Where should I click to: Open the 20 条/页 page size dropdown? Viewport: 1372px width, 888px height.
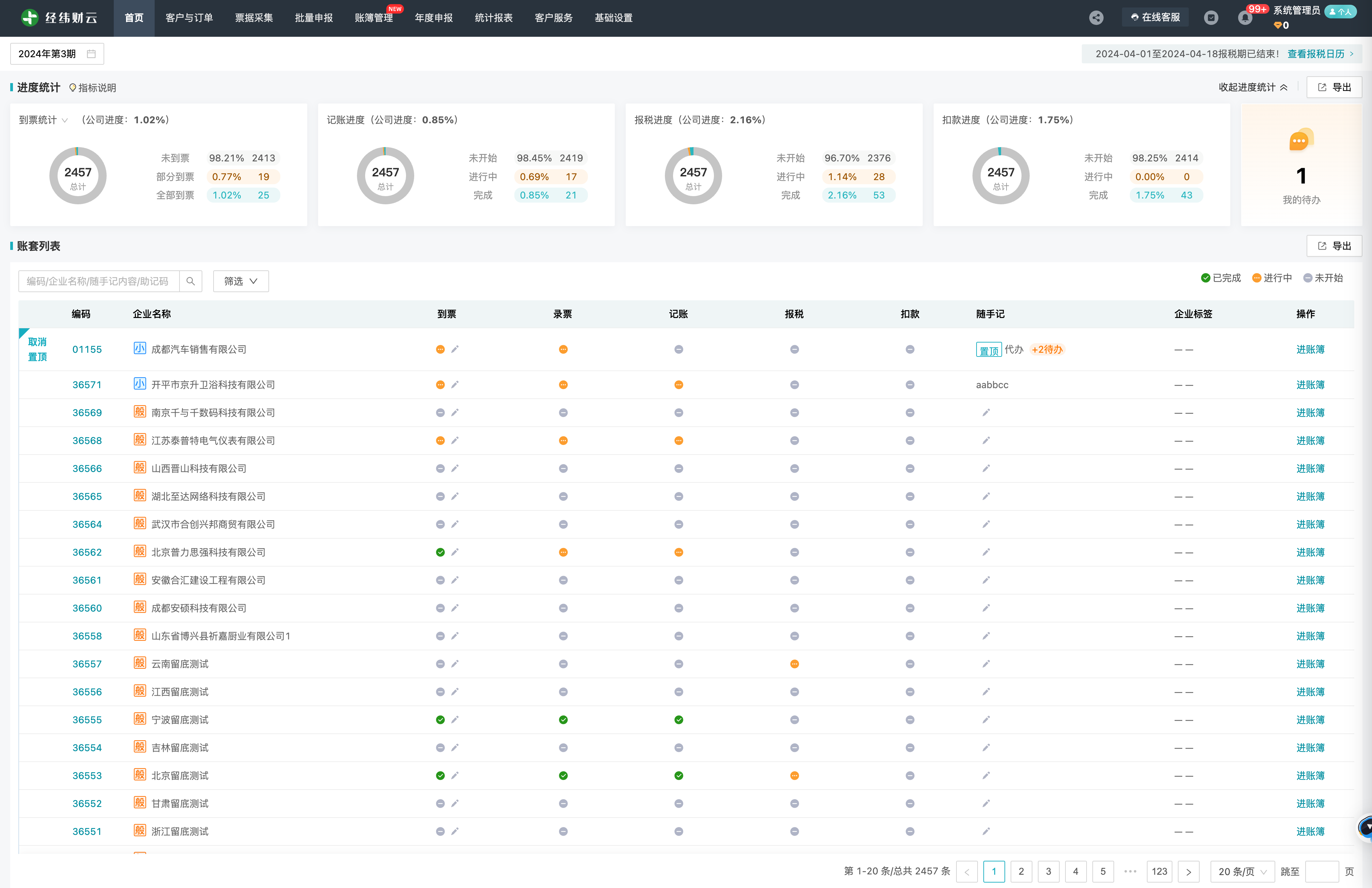1242,872
